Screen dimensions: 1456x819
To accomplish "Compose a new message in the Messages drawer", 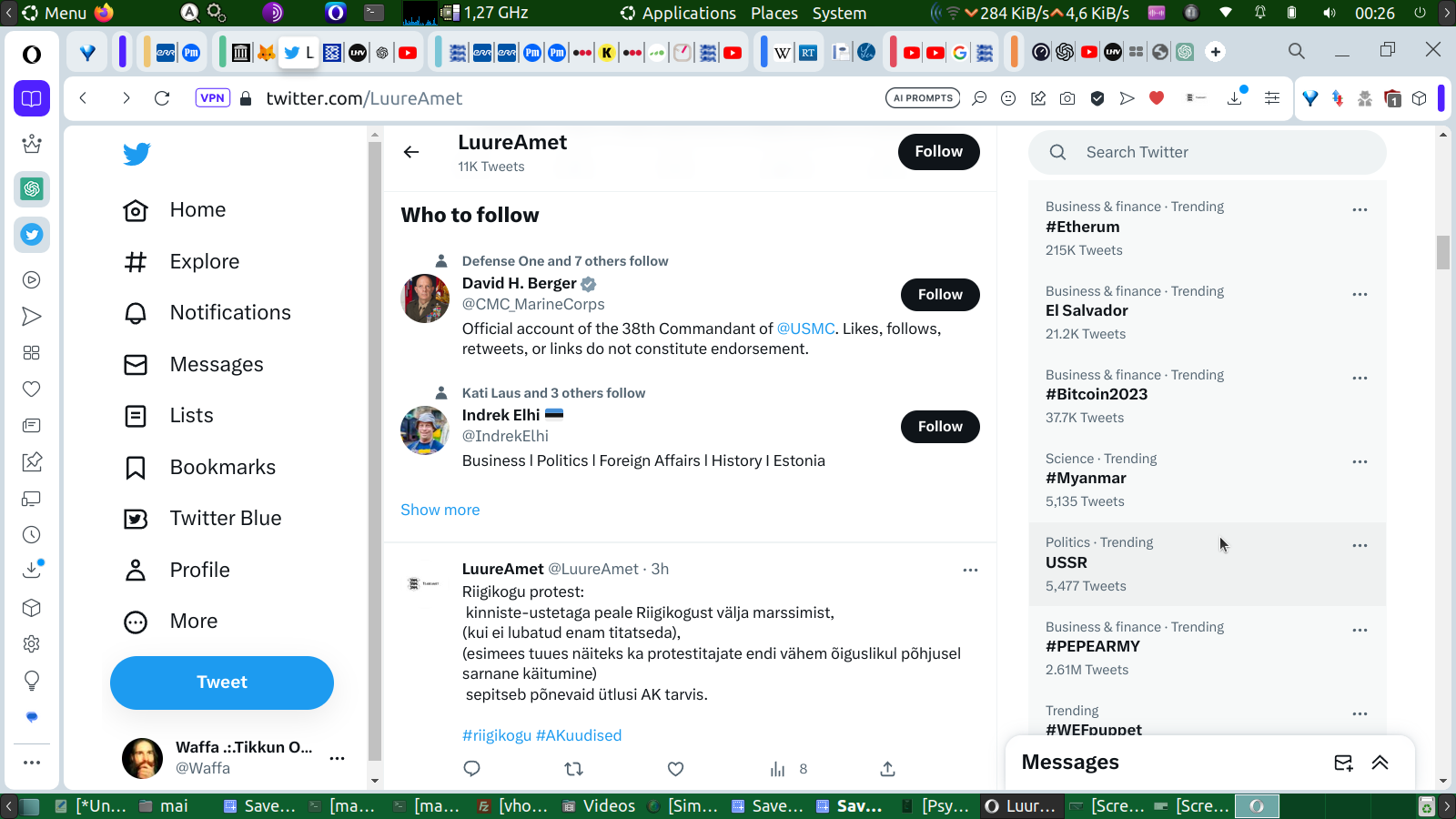I will click(x=1343, y=763).
